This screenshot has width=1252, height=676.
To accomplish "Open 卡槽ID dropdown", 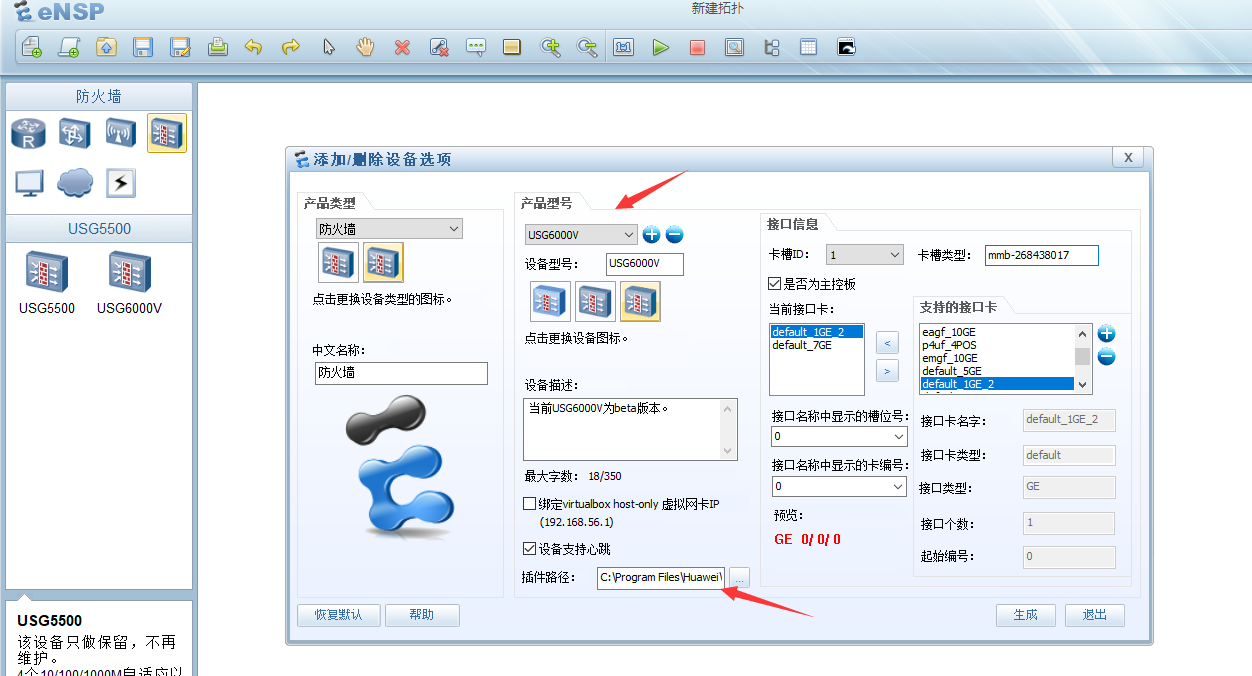I will pyautogui.click(x=865, y=255).
